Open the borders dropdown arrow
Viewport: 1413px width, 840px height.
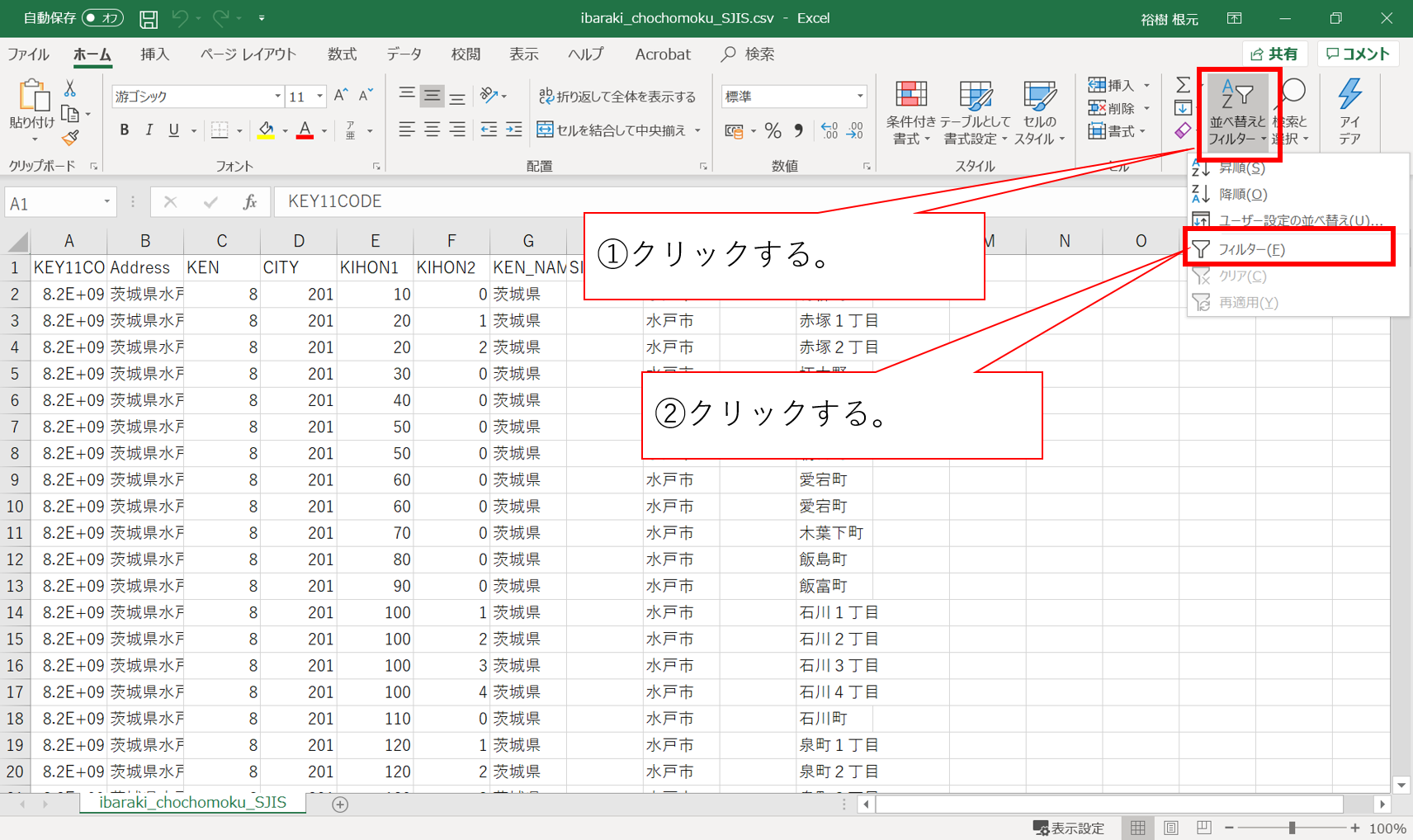(x=239, y=130)
